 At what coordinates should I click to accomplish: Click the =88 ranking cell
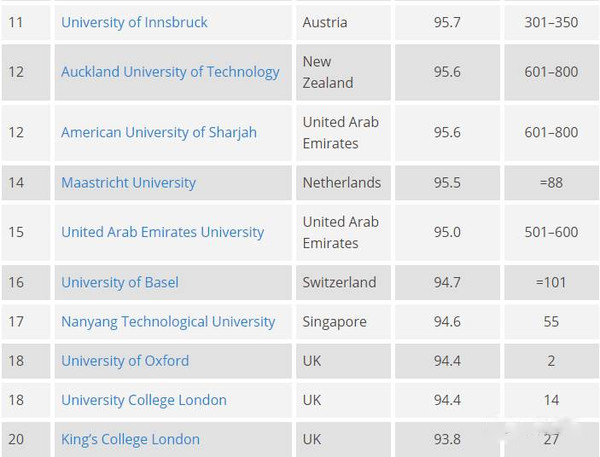click(551, 183)
